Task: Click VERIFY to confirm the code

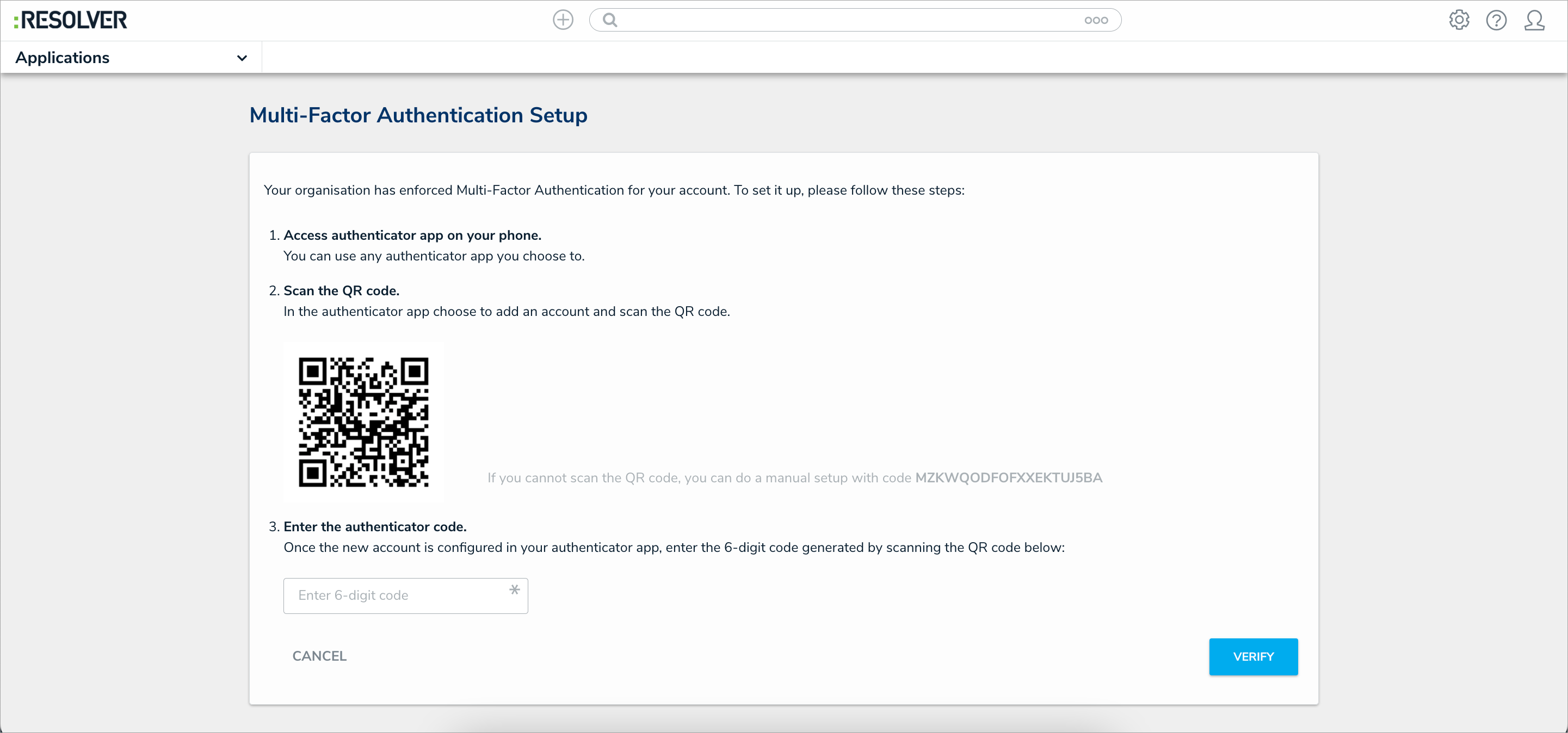Action: point(1254,656)
